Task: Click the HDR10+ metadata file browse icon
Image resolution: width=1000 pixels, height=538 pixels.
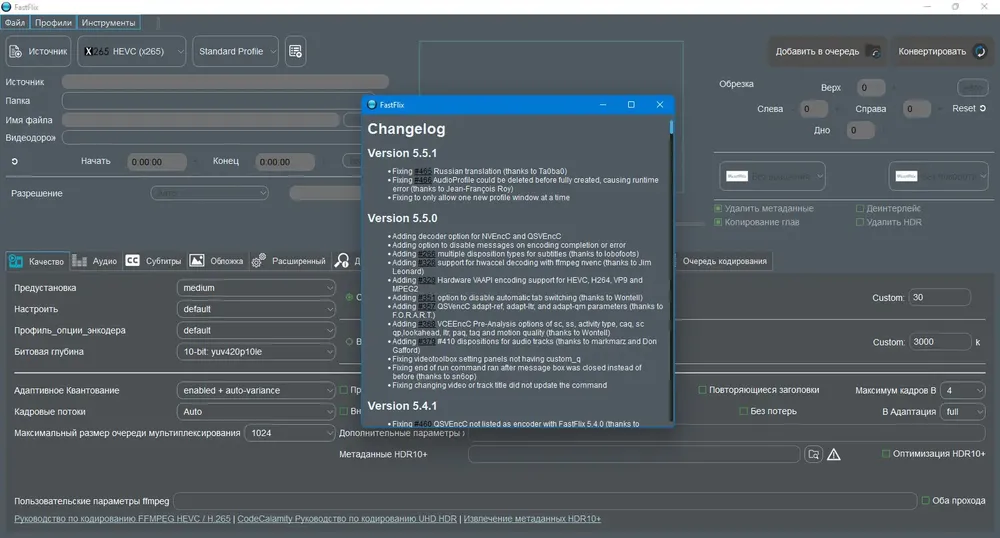Action: (813, 454)
